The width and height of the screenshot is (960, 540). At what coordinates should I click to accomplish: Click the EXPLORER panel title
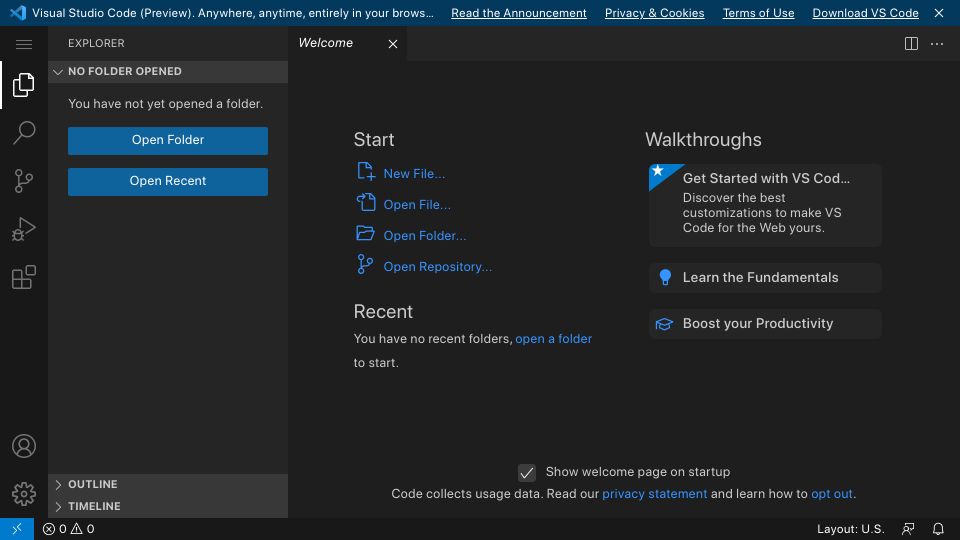96,43
